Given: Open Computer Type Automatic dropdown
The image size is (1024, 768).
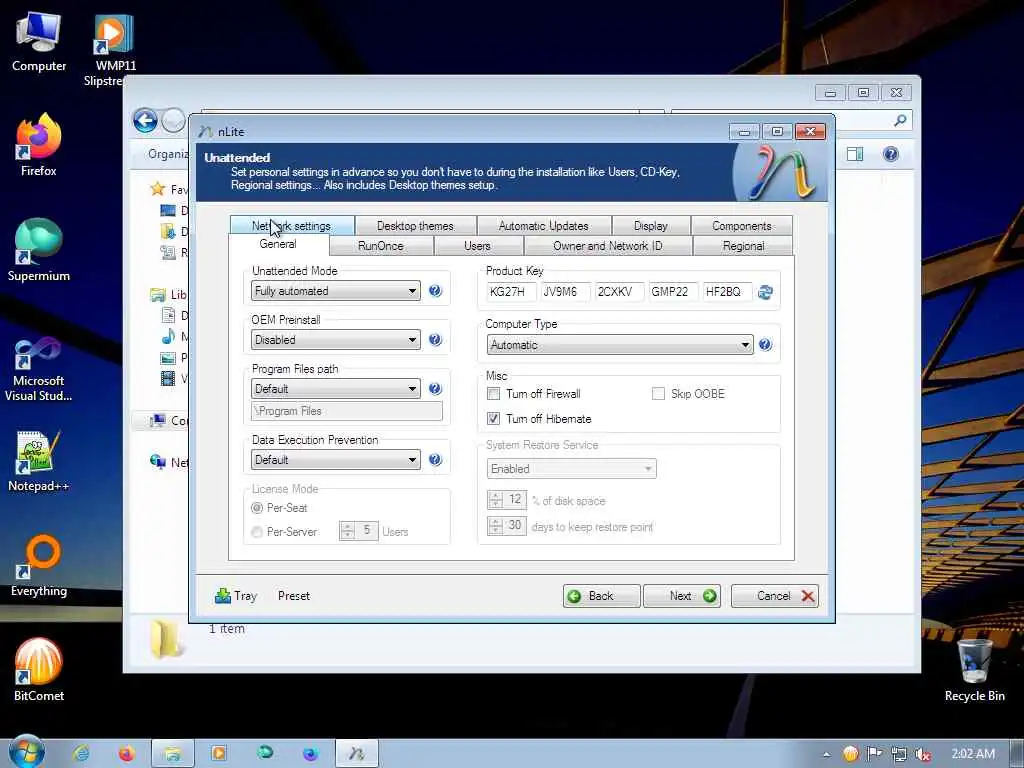Looking at the screenshot, I should 620,344.
